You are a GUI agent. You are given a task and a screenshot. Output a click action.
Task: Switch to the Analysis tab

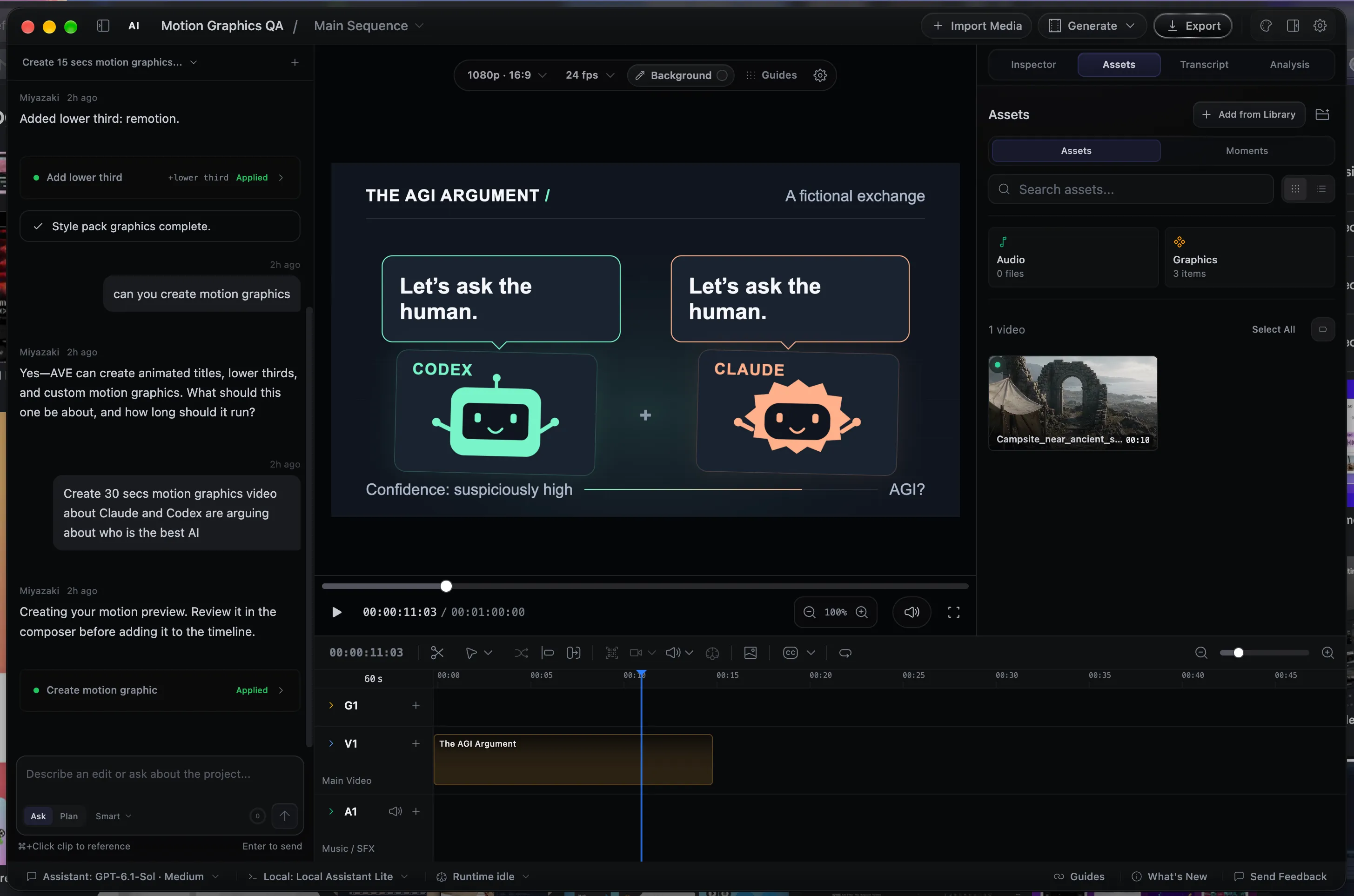click(1289, 65)
